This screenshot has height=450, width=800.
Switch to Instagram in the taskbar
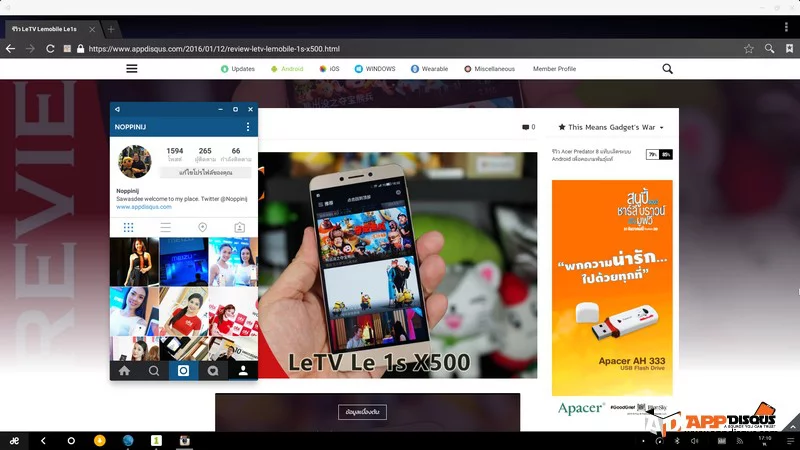[x=185, y=440]
